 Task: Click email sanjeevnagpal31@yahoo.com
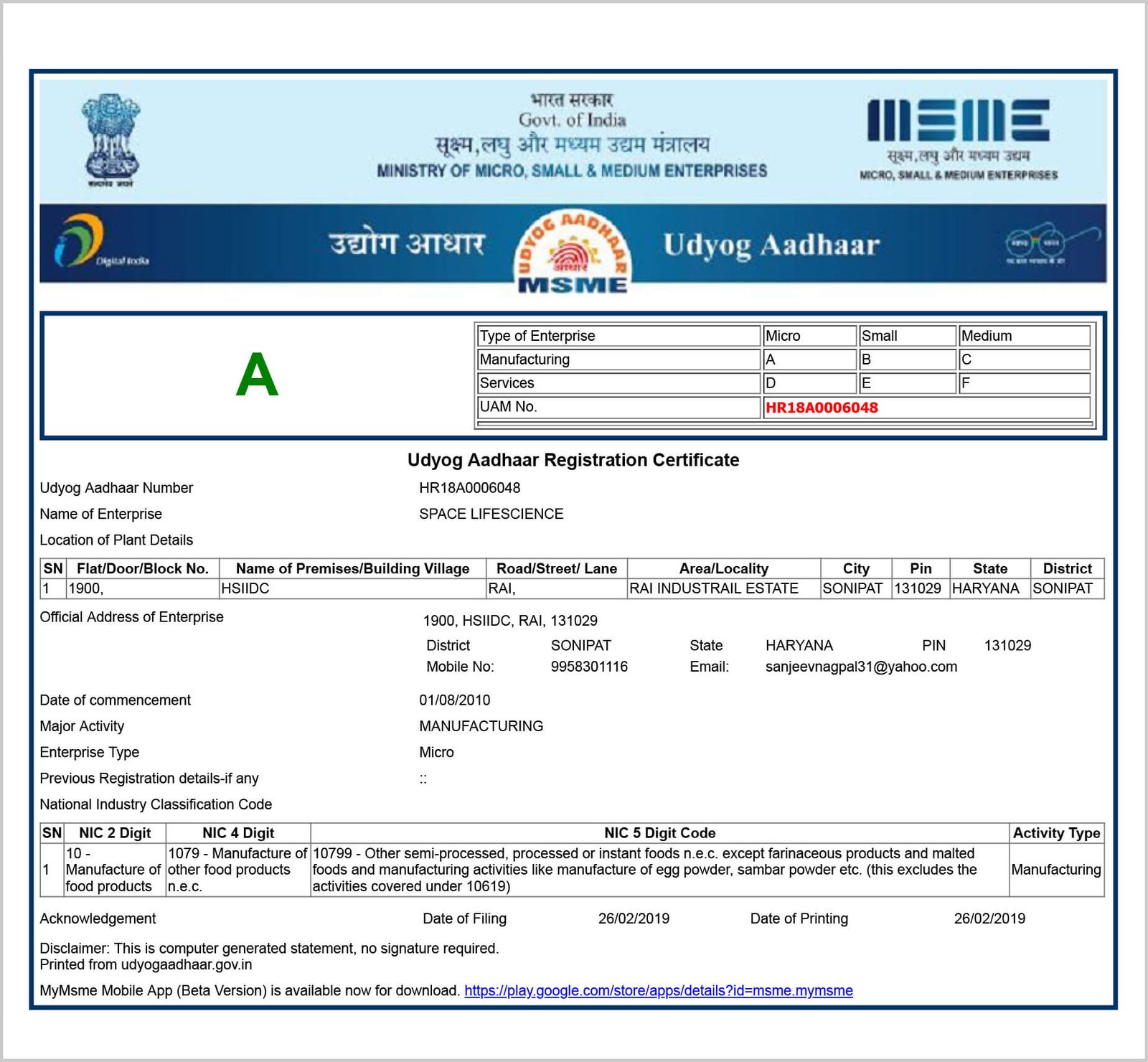pyautogui.click(x=861, y=667)
